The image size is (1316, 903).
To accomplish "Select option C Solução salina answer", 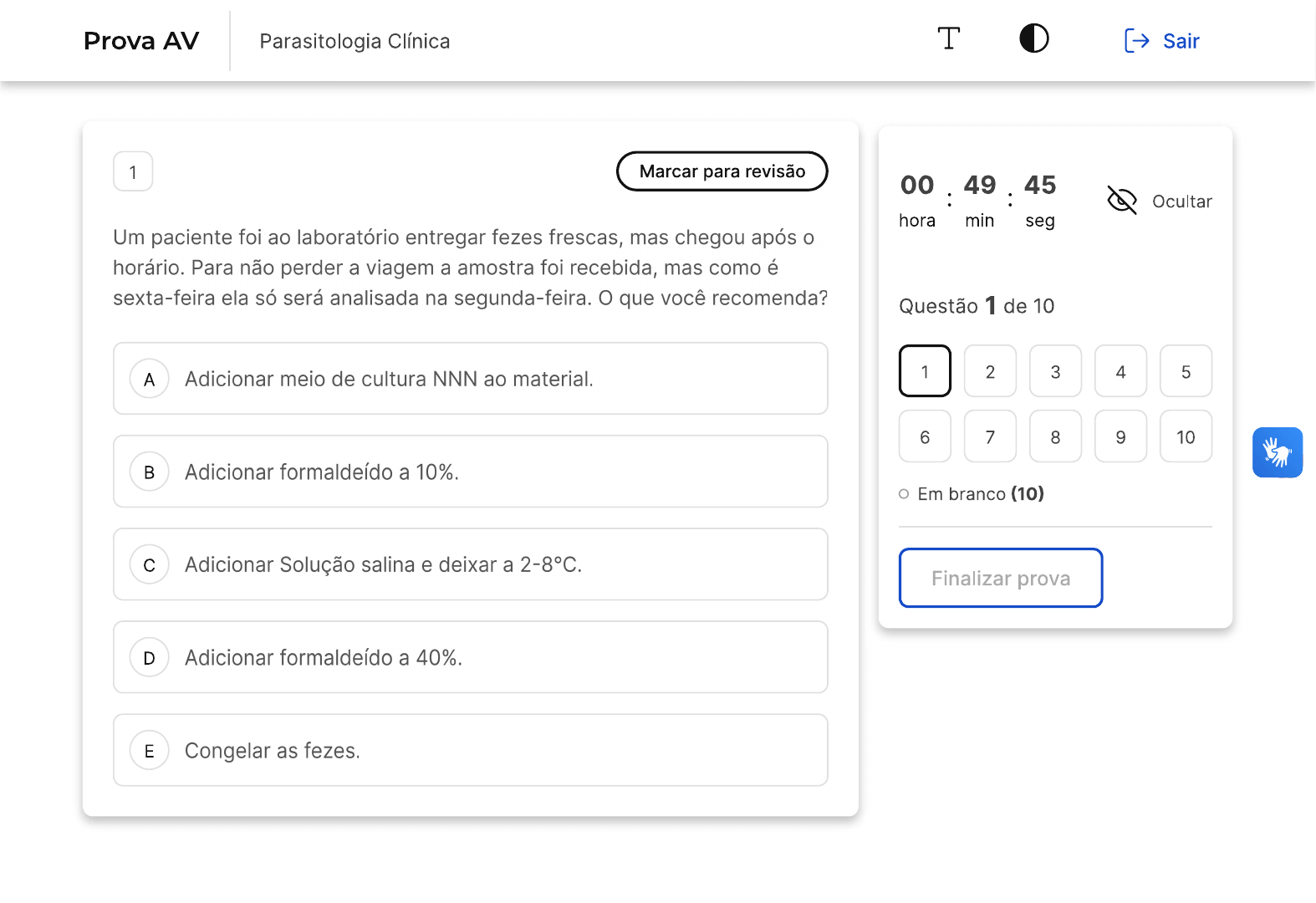I will pyautogui.click(x=470, y=564).
